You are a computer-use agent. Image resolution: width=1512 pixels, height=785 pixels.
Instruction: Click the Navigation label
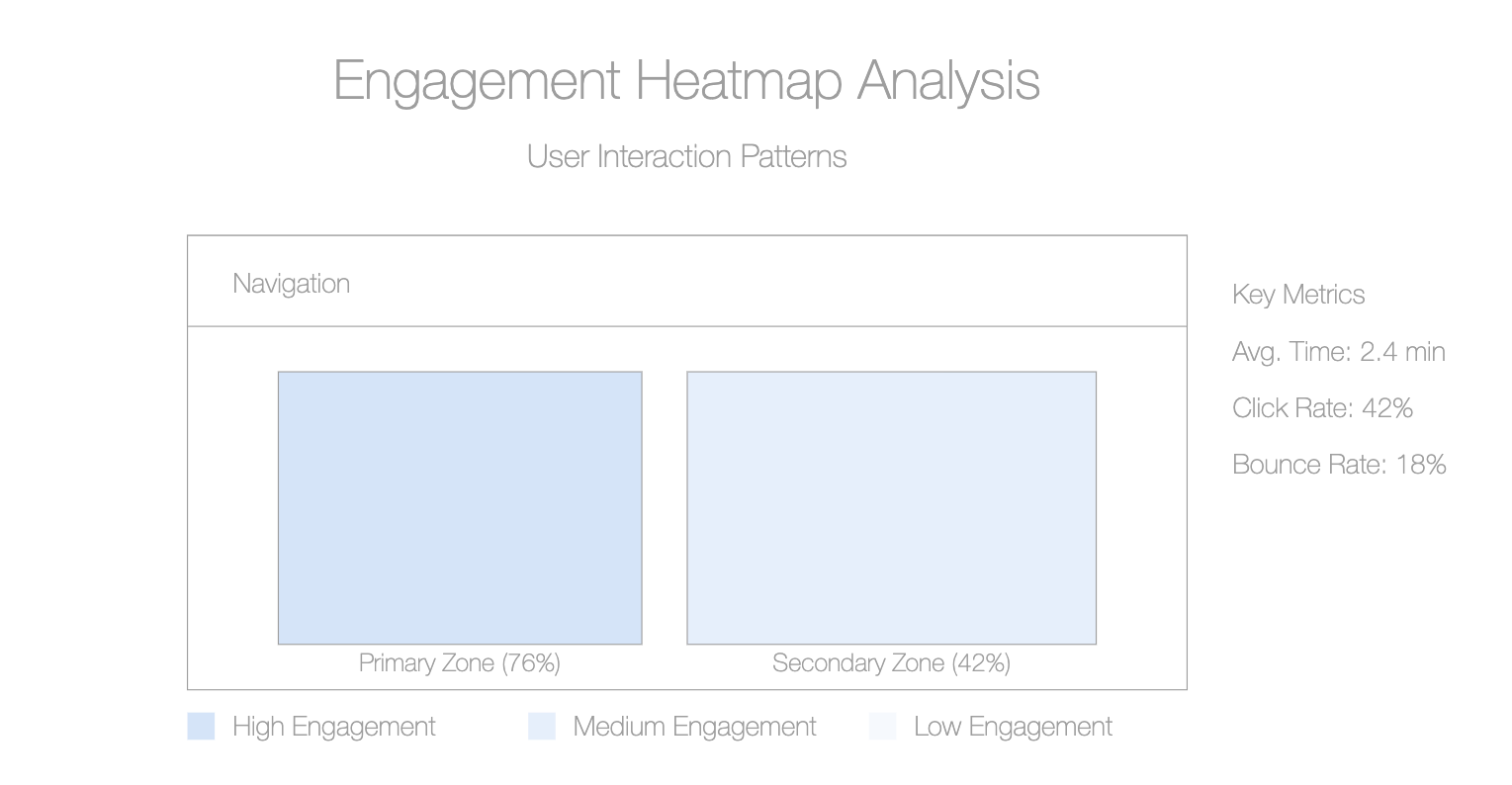(x=292, y=284)
